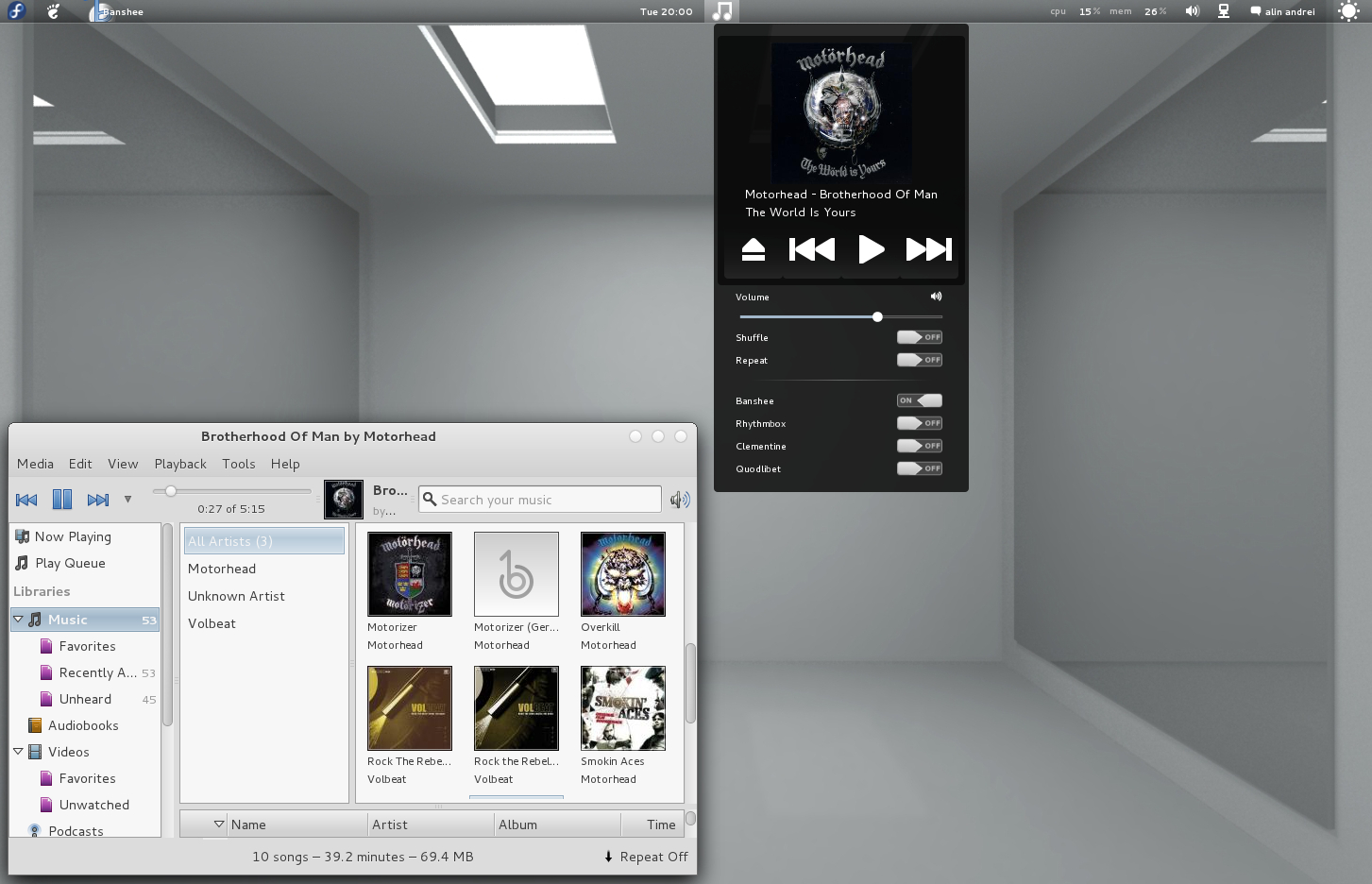Turn off the Banshee player switch
The width and height of the screenshot is (1372, 884).
coord(920,400)
